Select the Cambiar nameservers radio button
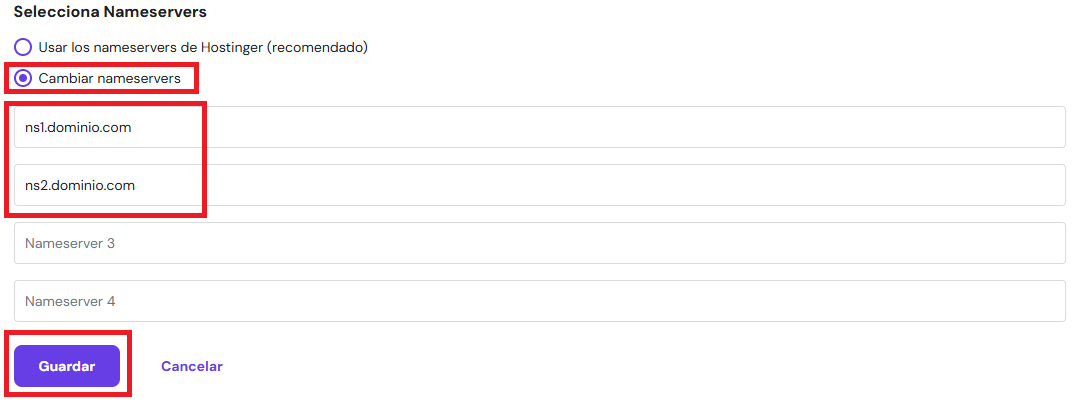1076x400 pixels. point(23,78)
